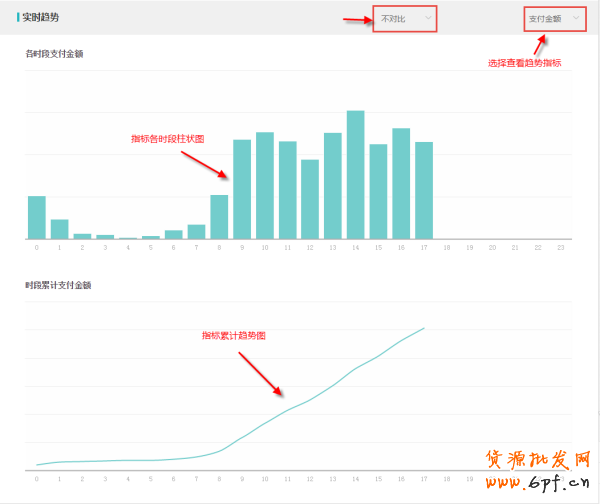
Task: Click the tallest bar at hour 14
Action: point(355,175)
